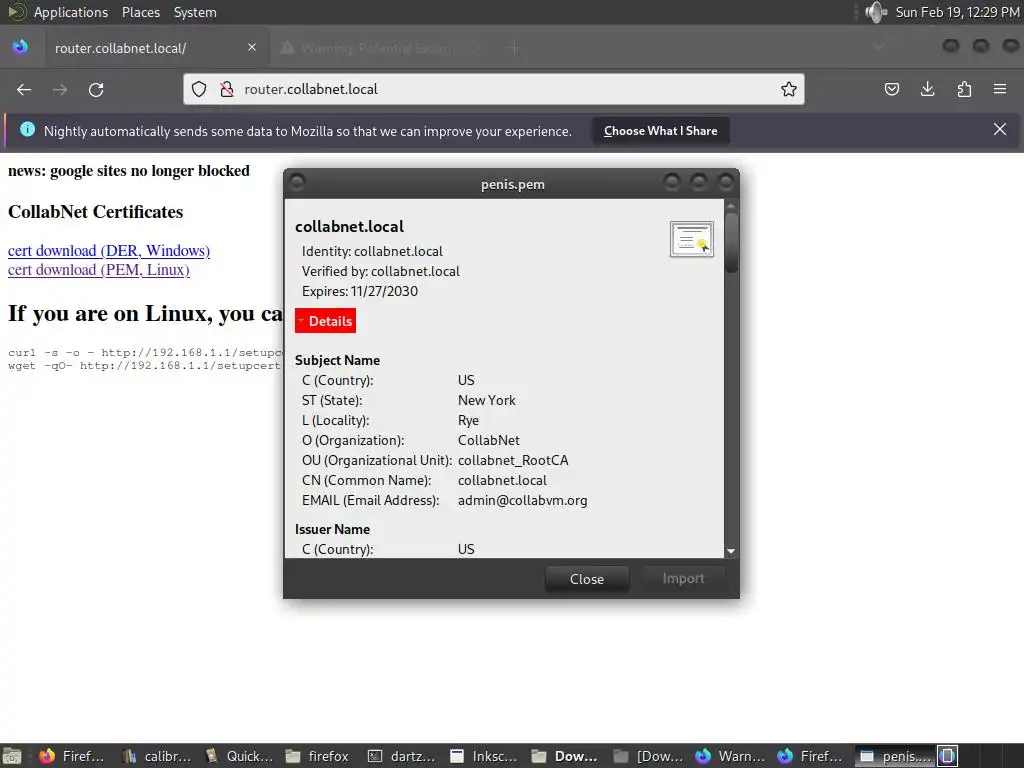1024x768 pixels.
Task: Select the Verified by: collabnet.local line
Action: [381, 271]
